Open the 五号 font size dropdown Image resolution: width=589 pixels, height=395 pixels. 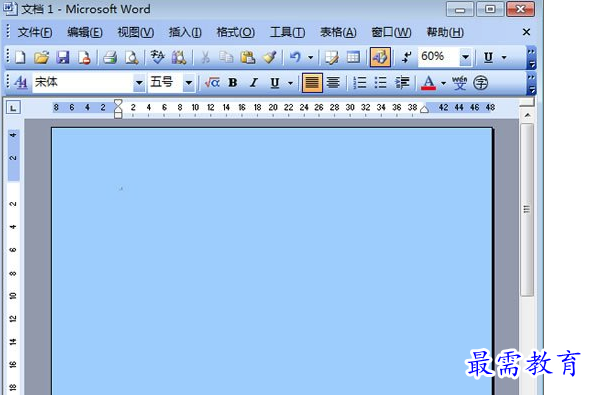(189, 82)
